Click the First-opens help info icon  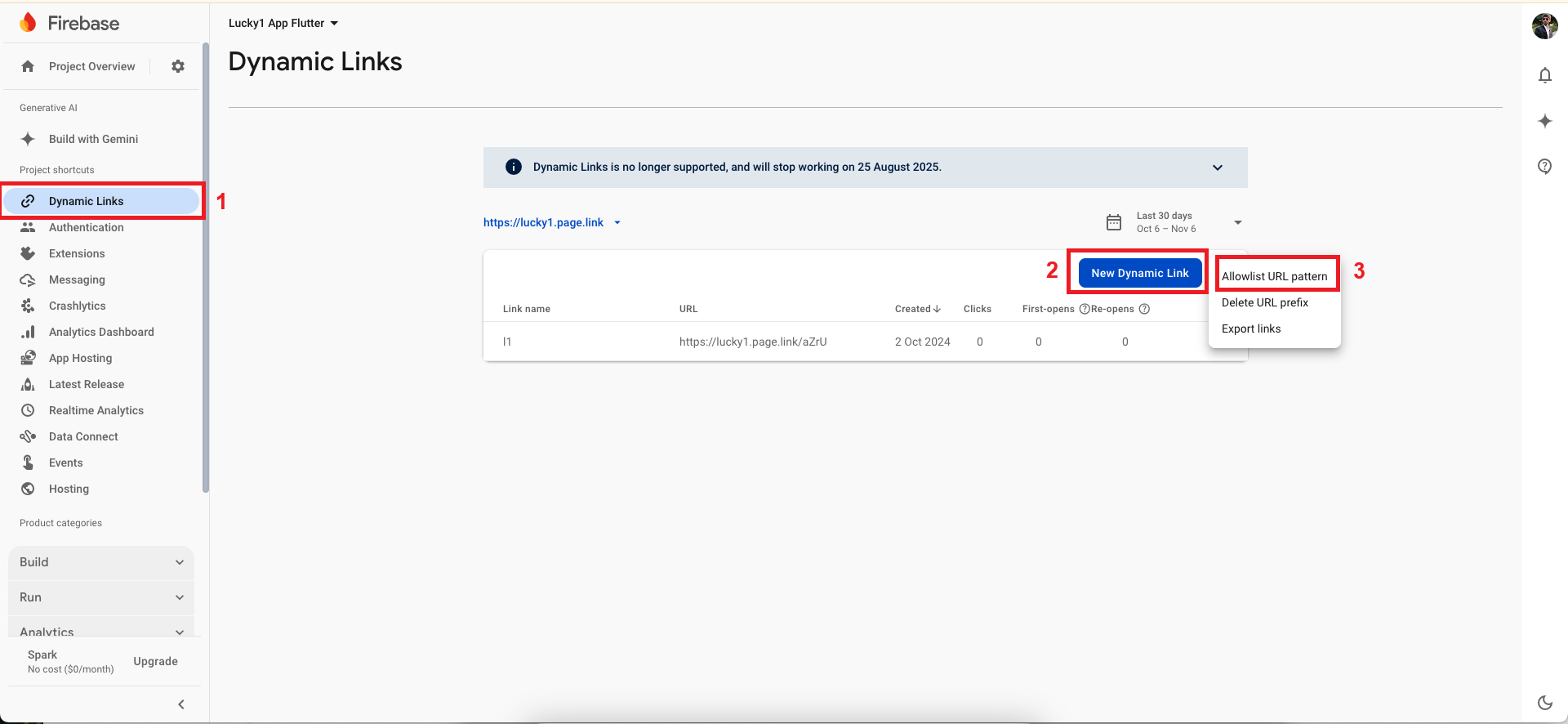[1085, 309]
